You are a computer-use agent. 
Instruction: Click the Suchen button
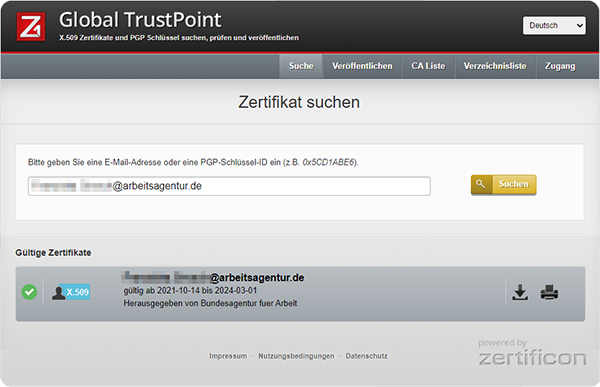pos(503,185)
